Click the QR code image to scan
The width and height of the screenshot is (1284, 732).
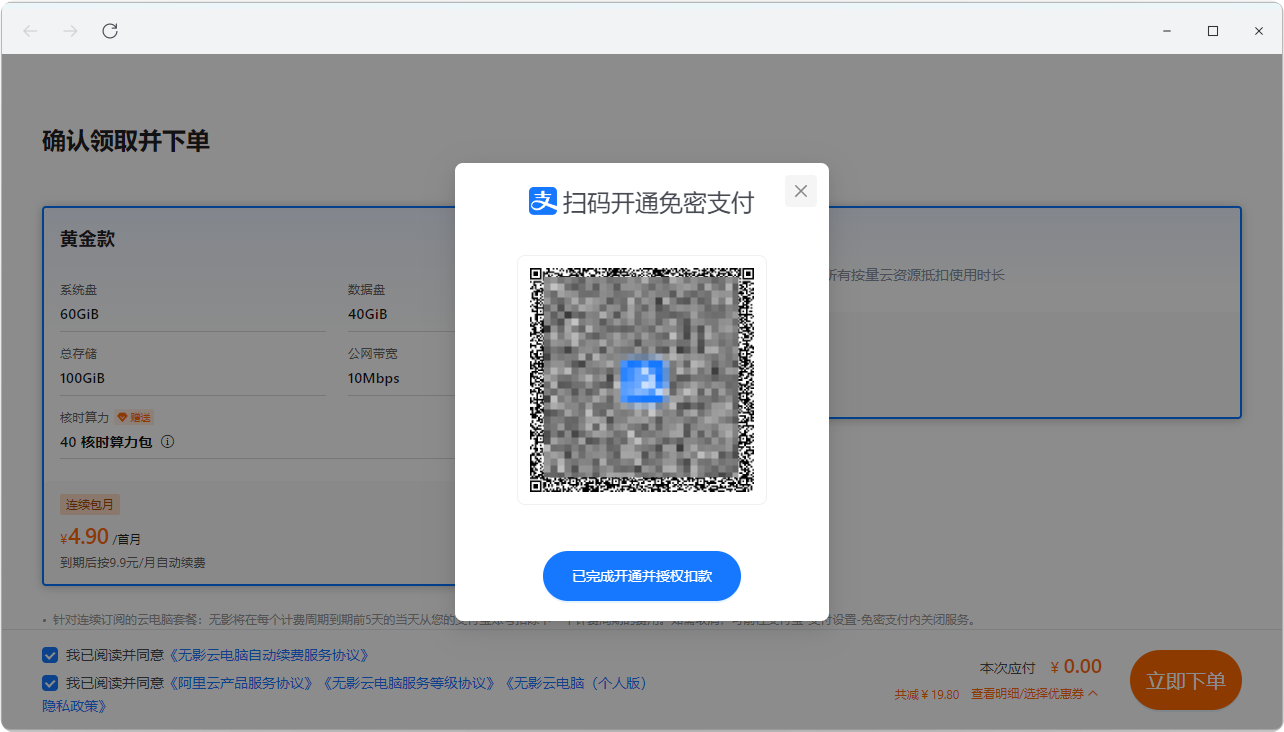pos(641,379)
